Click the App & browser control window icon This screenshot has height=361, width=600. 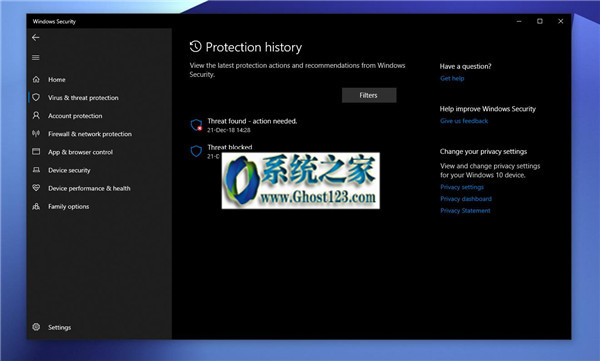click(36, 152)
